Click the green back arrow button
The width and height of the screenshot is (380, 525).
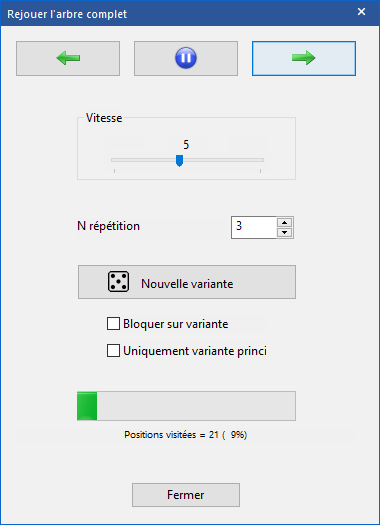(68, 58)
